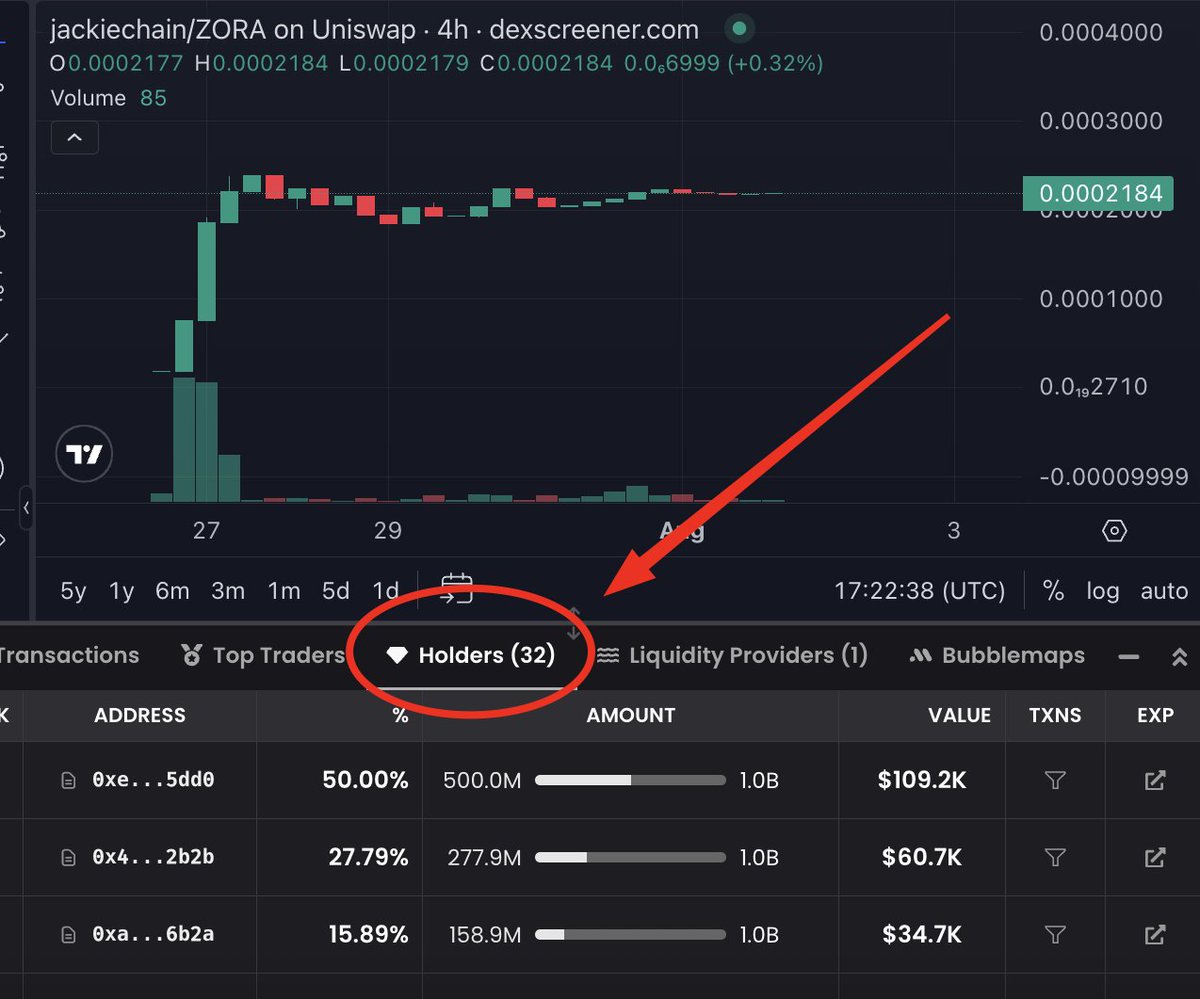Open chart settings gear icon
Screen dimensions: 1200x999
point(1114,530)
